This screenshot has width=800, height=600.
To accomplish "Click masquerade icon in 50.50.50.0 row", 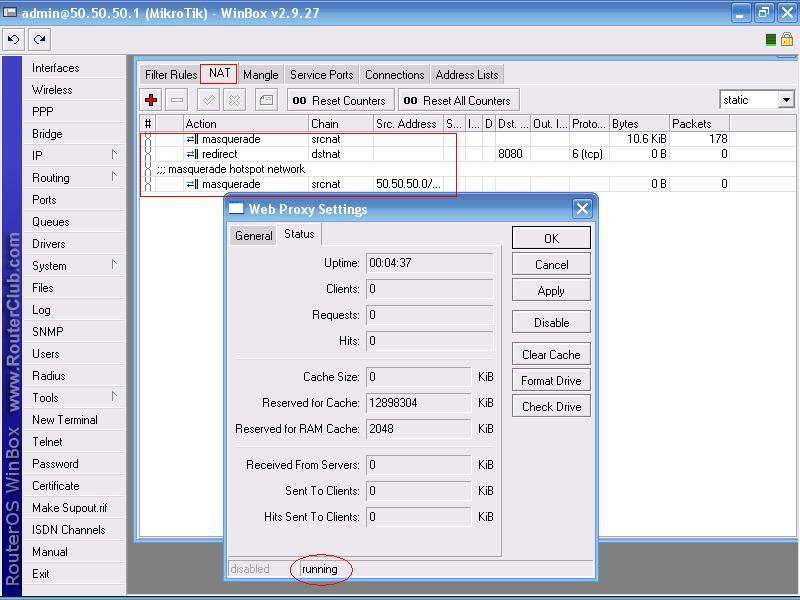I will [x=192, y=184].
